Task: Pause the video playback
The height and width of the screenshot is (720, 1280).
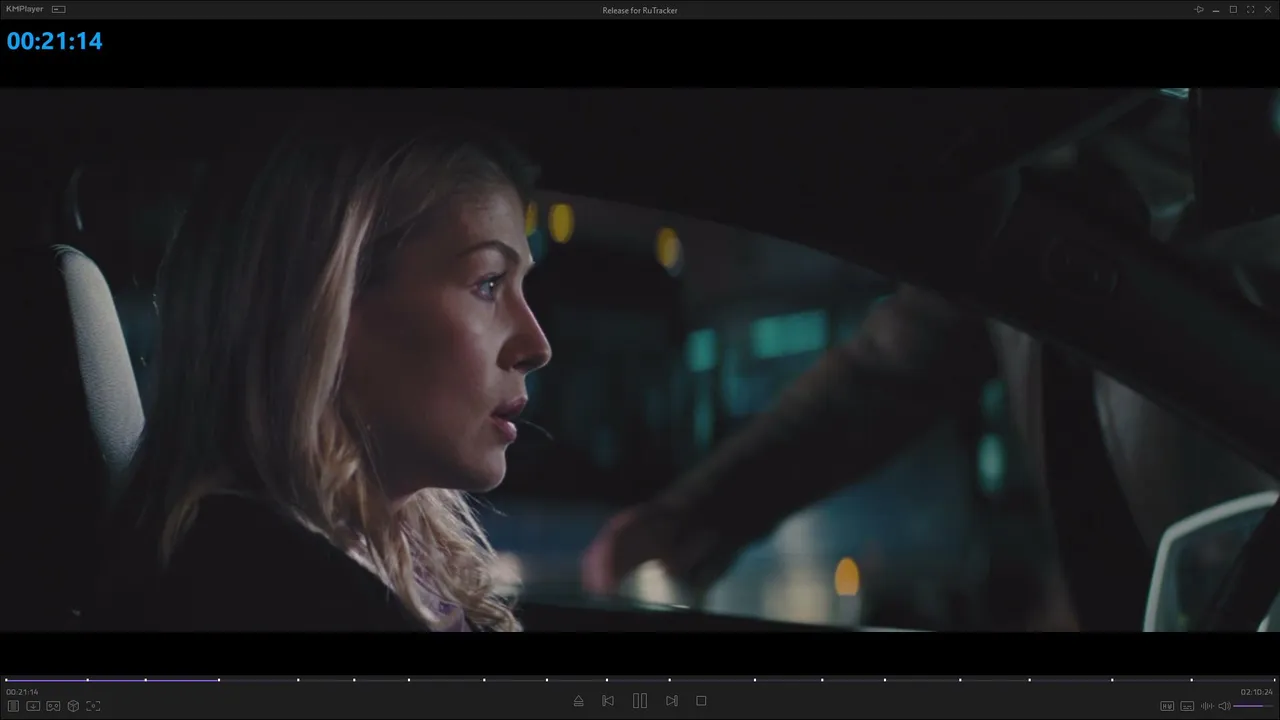Action: (x=640, y=701)
